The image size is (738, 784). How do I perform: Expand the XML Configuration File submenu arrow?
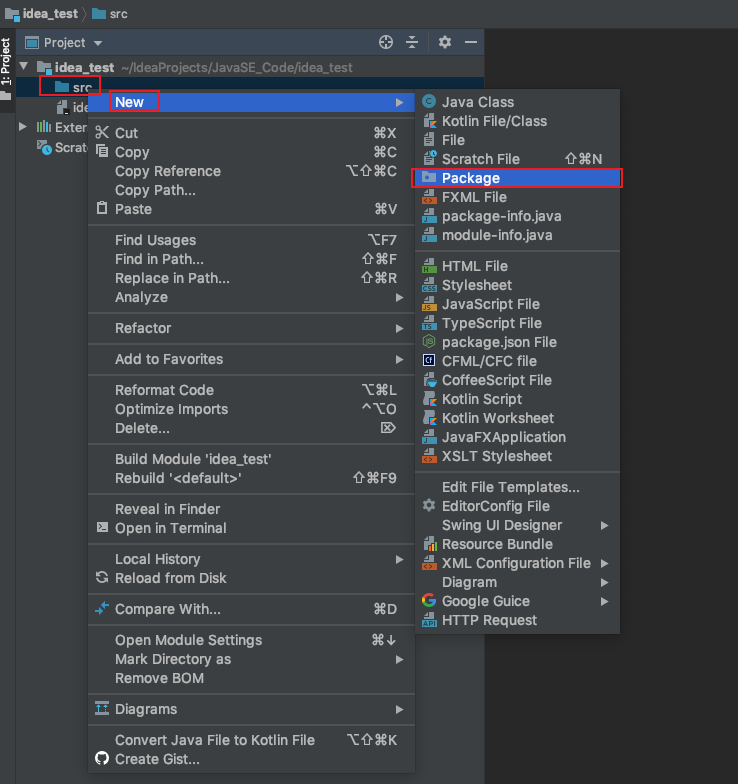(604, 564)
